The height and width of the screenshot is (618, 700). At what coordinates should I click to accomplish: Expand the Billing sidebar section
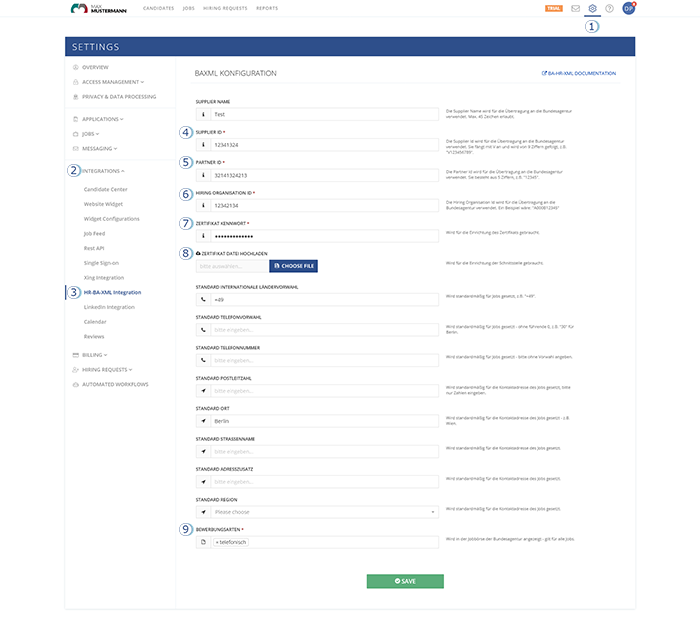coord(95,354)
